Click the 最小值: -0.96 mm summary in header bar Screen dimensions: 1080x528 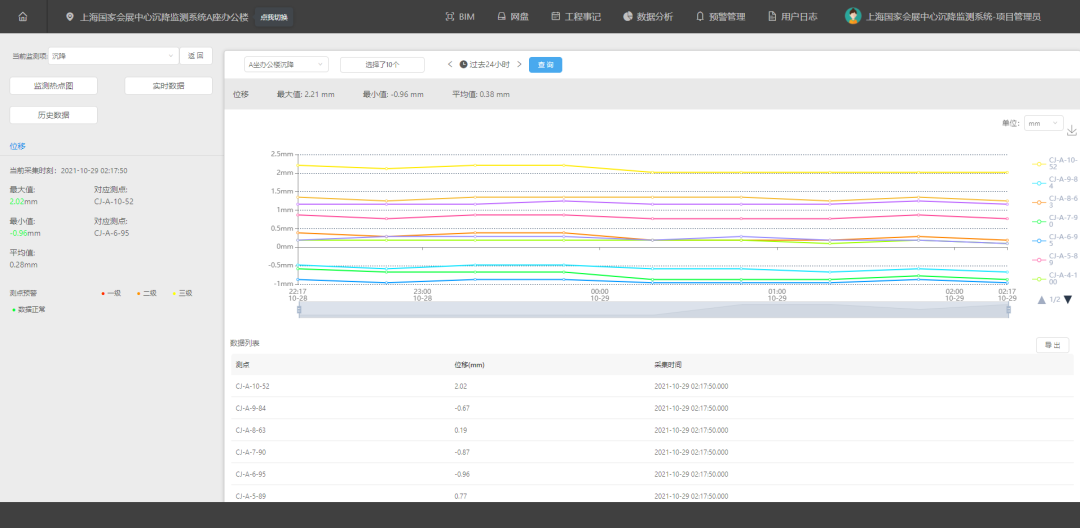click(393, 94)
